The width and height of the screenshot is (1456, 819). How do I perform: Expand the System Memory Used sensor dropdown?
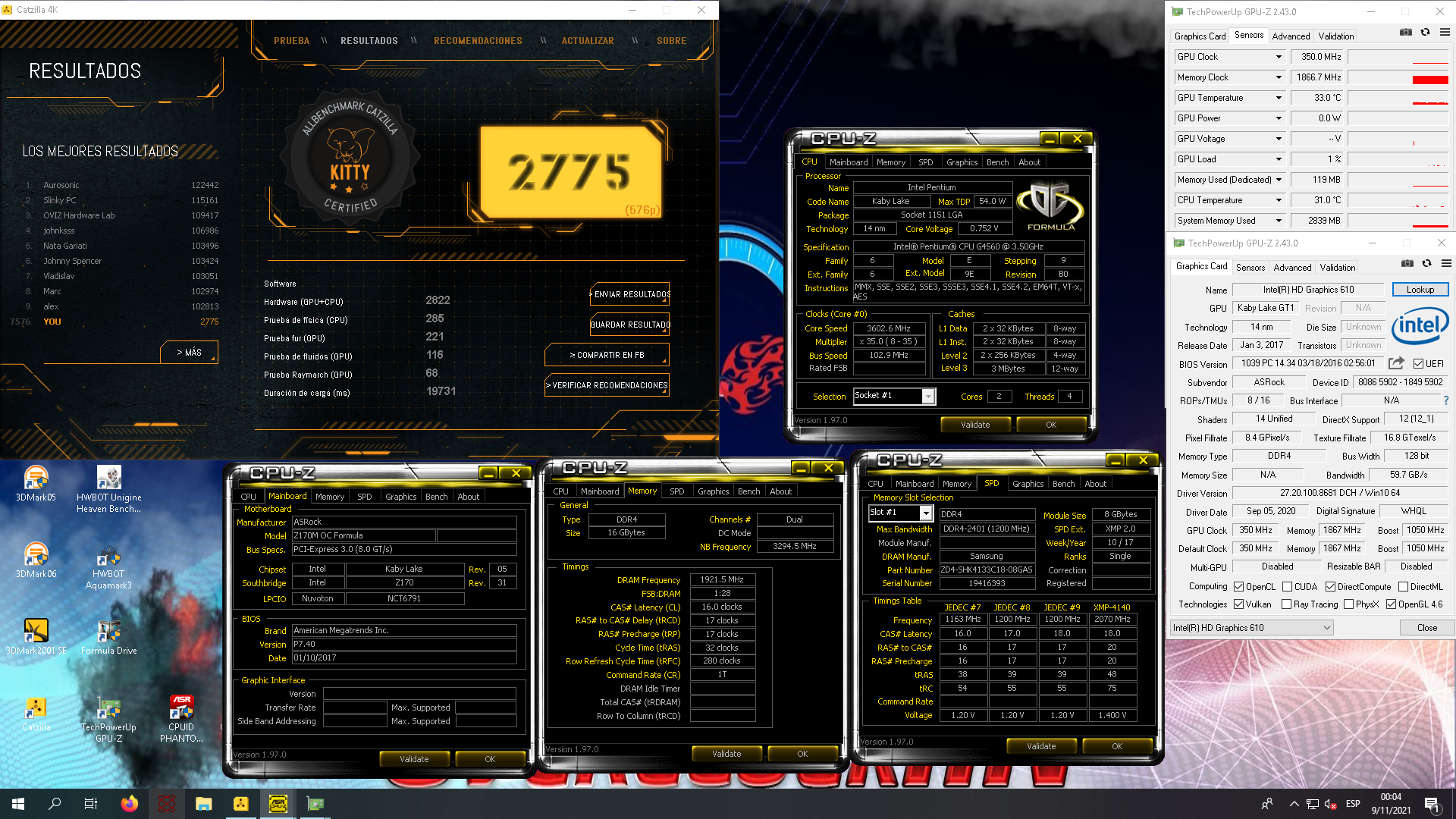(1279, 221)
